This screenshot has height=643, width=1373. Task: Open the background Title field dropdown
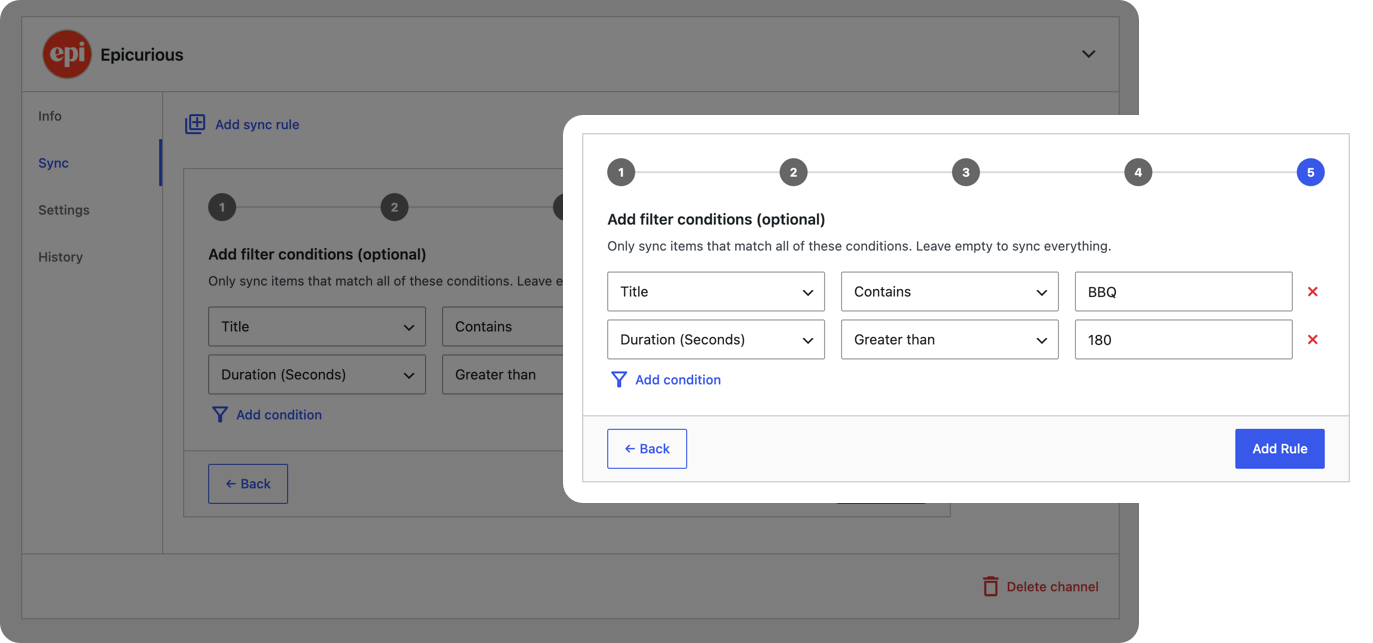coord(317,327)
